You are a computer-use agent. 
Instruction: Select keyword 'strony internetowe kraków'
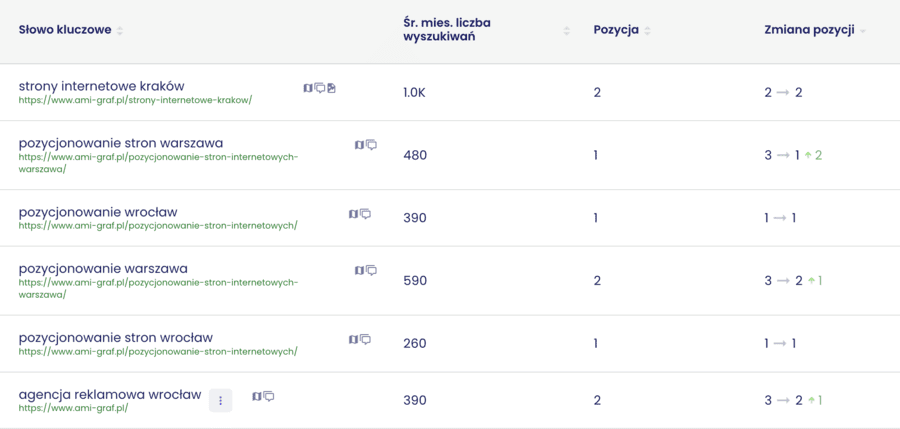[102, 86]
